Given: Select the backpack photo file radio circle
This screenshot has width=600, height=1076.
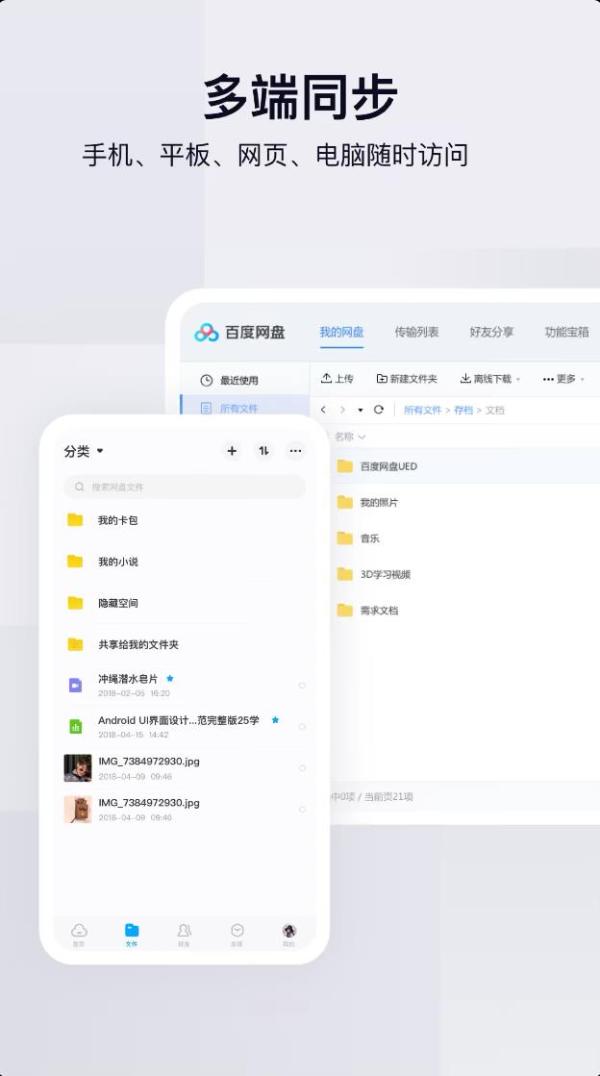Looking at the screenshot, I should tap(302, 810).
